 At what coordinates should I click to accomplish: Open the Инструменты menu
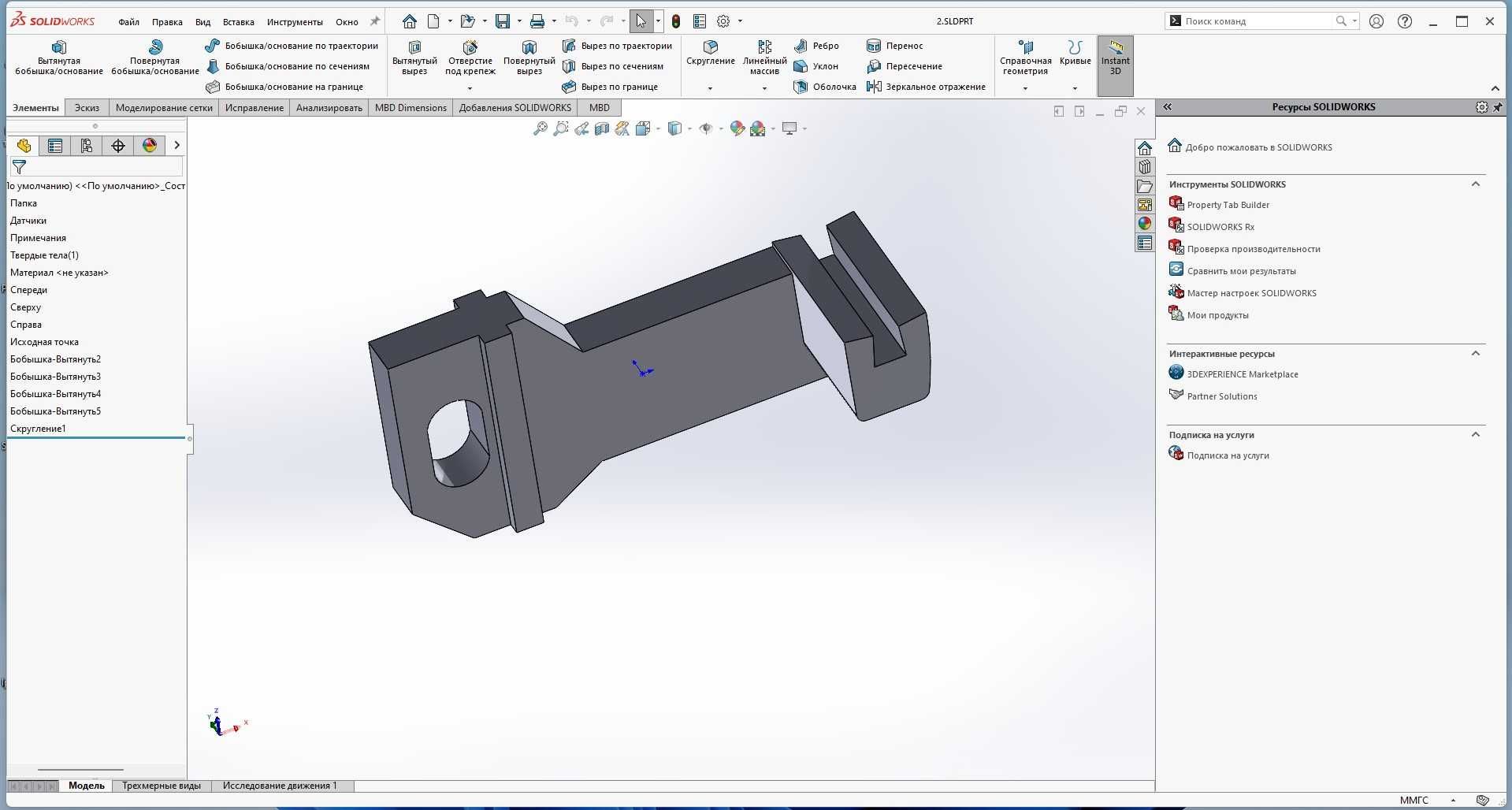coord(295,22)
